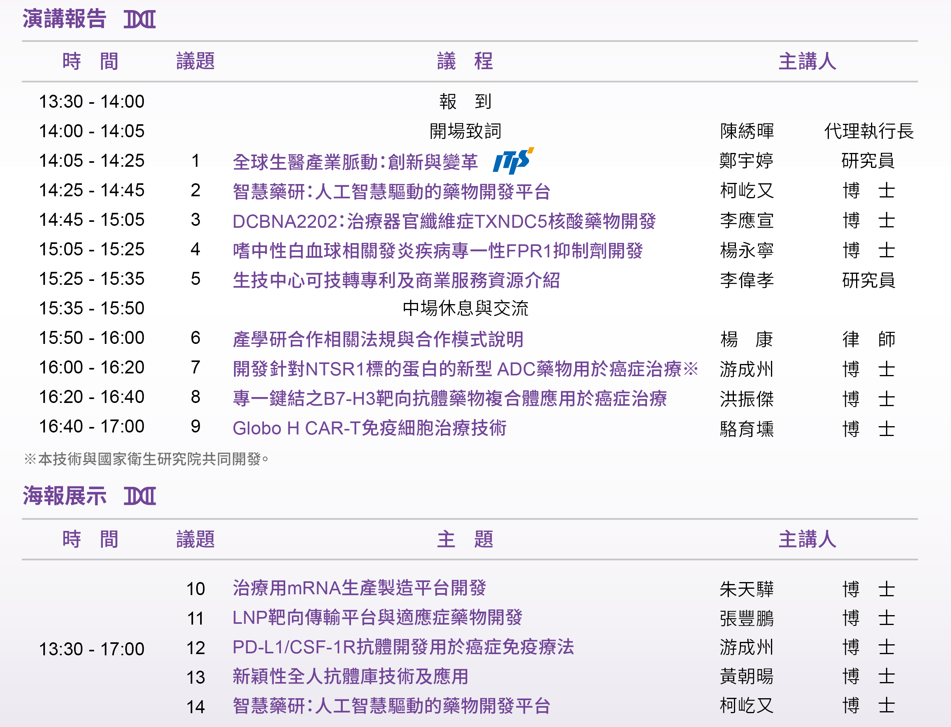Click the DNA icon next to 海報展示
951x727 pixels.
140,497
